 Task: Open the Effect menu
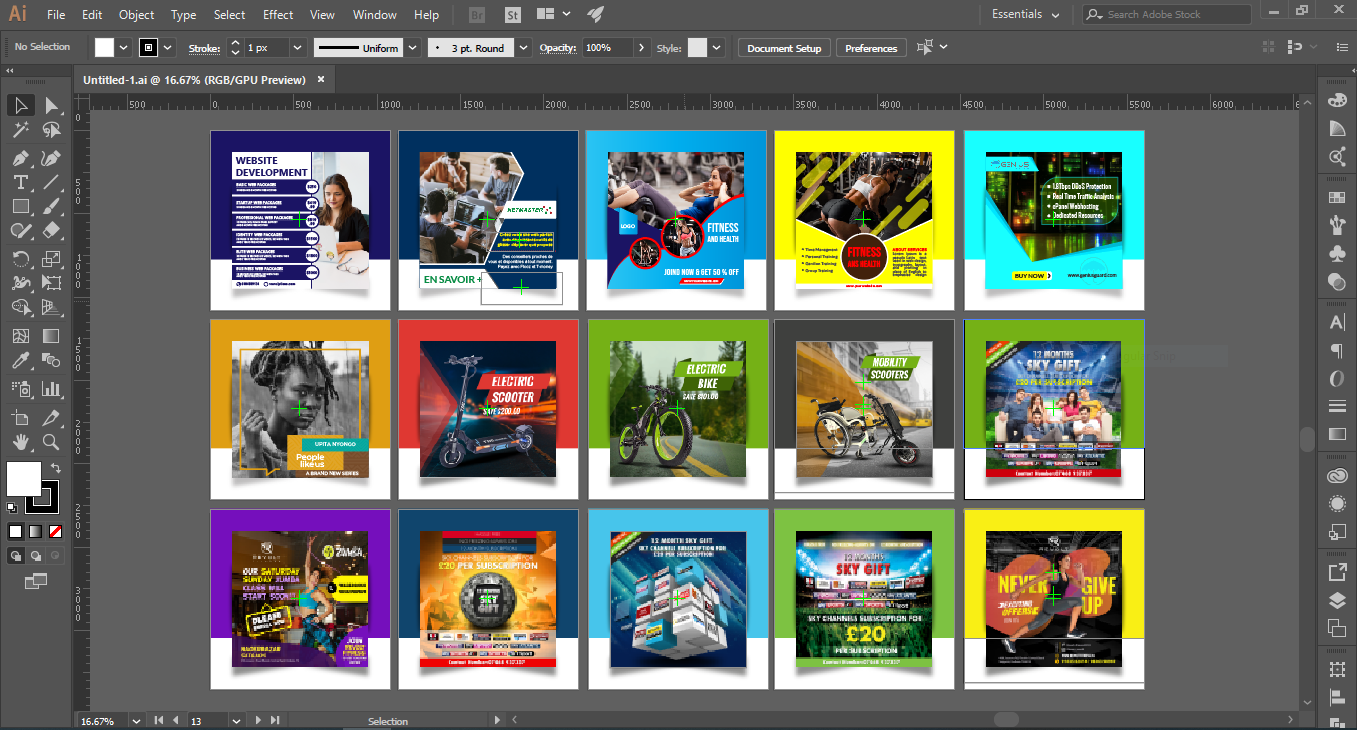click(x=277, y=14)
